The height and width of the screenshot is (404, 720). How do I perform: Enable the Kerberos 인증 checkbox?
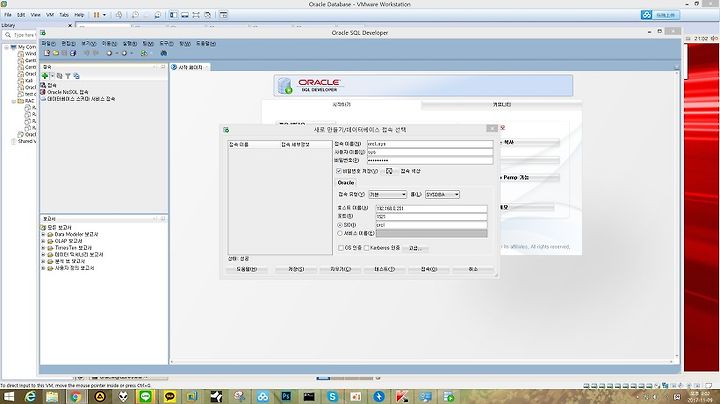click(366, 248)
